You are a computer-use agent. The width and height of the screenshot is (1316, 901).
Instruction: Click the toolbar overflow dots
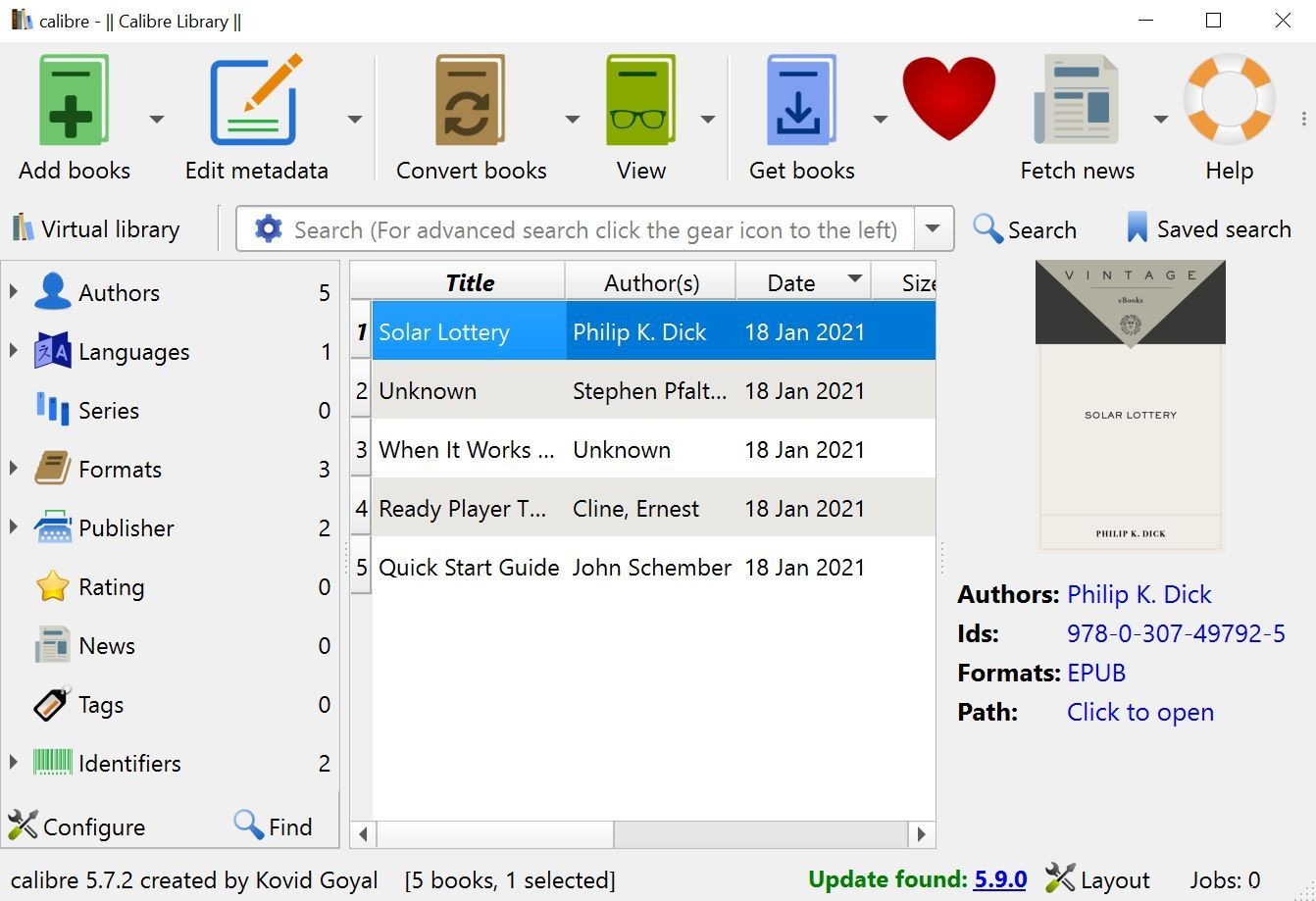[1303, 119]
